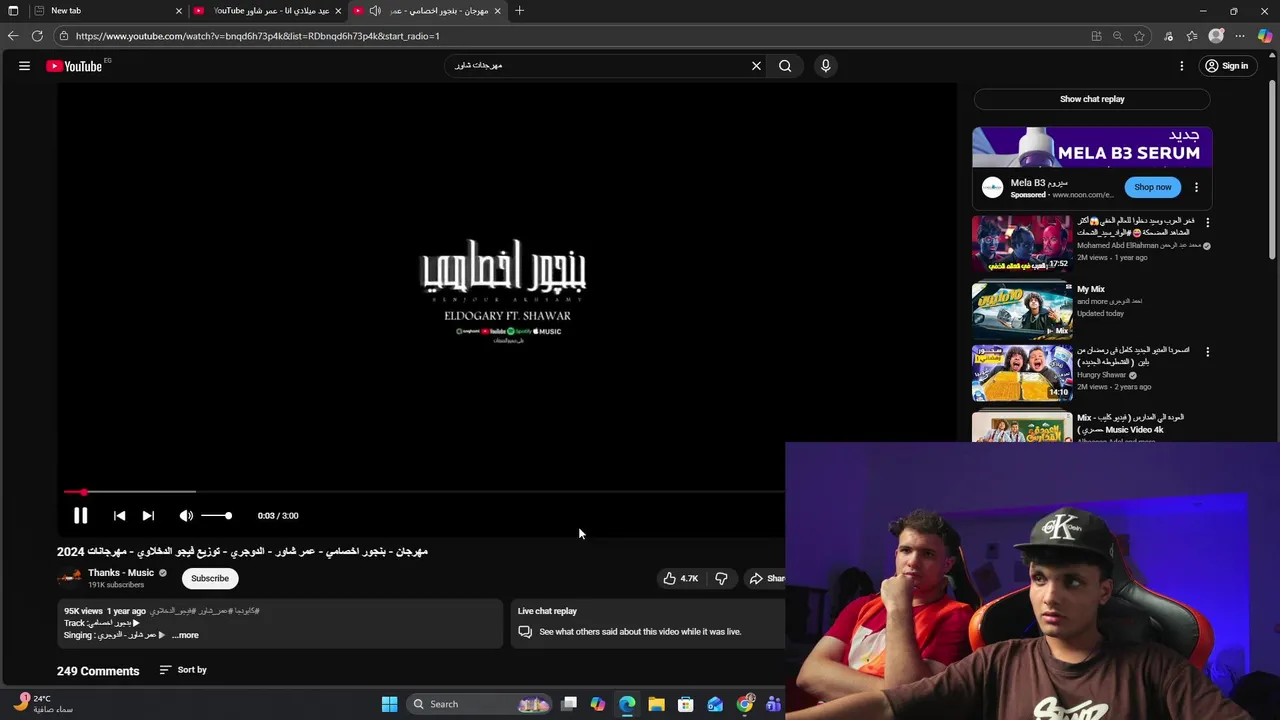Image resolution: width=1280 pixels, height=720 pixels.
Task: Open a new browser tab
Action: click(x=519, y=11)
